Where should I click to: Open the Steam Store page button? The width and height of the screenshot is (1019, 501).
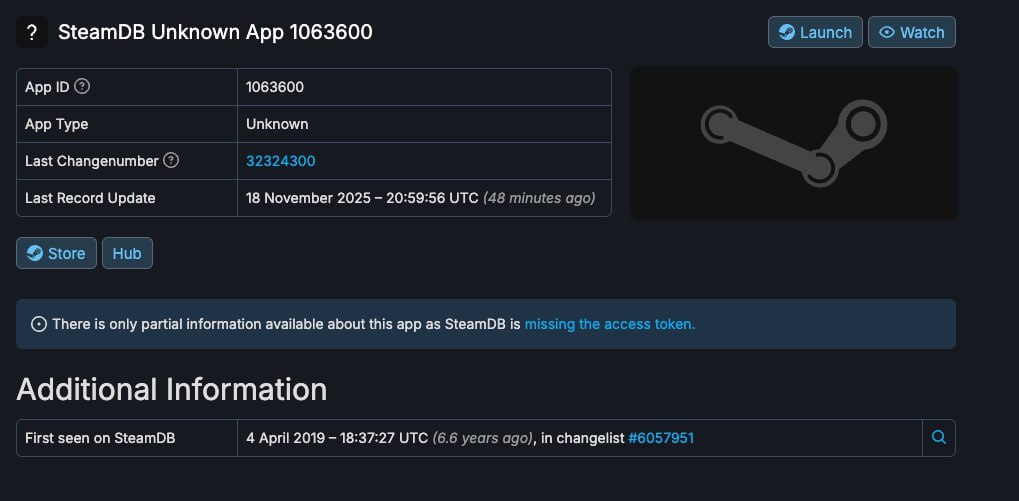(56, 253)
